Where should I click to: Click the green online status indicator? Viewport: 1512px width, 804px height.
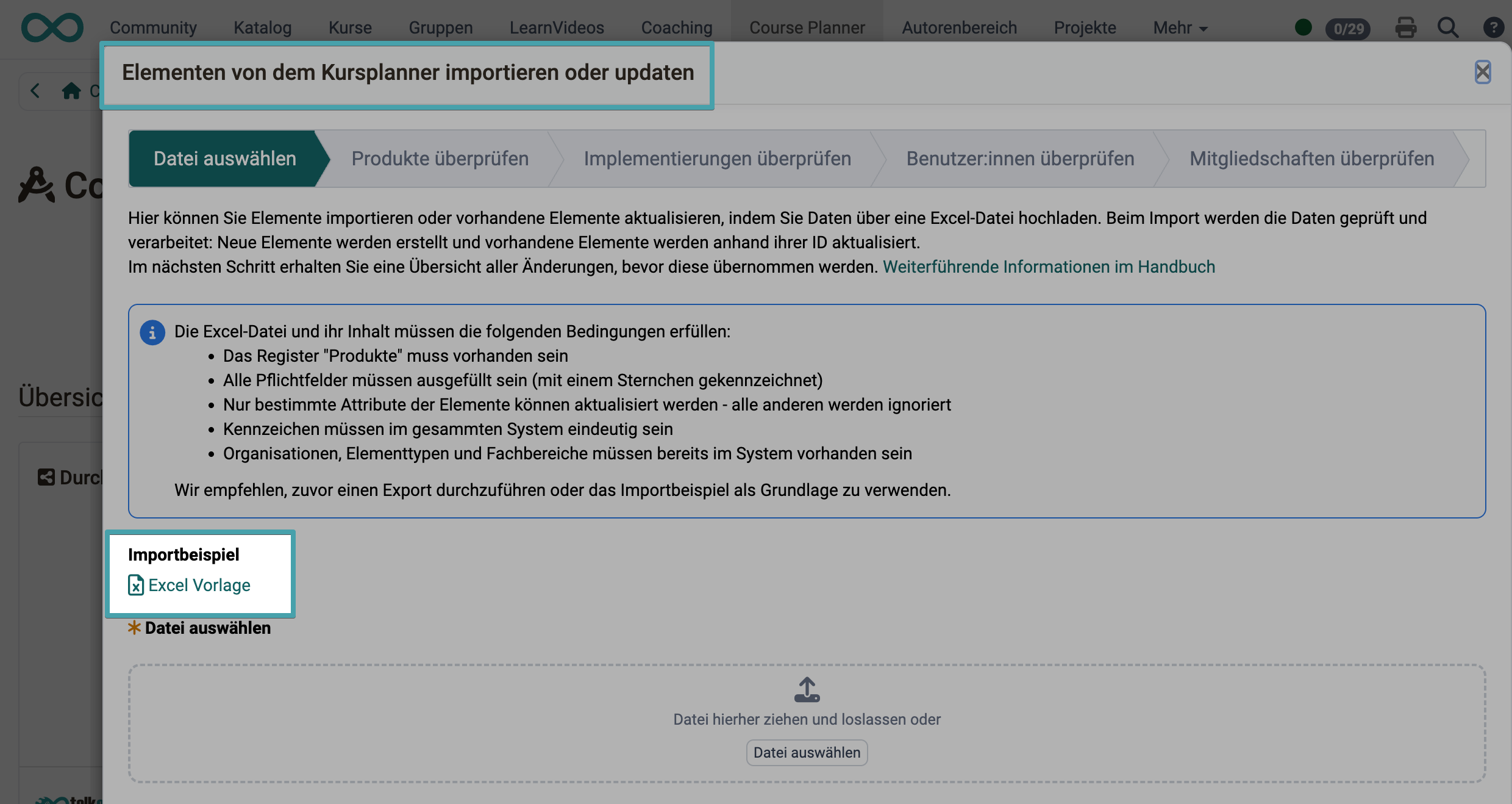tap(1303, 27)
